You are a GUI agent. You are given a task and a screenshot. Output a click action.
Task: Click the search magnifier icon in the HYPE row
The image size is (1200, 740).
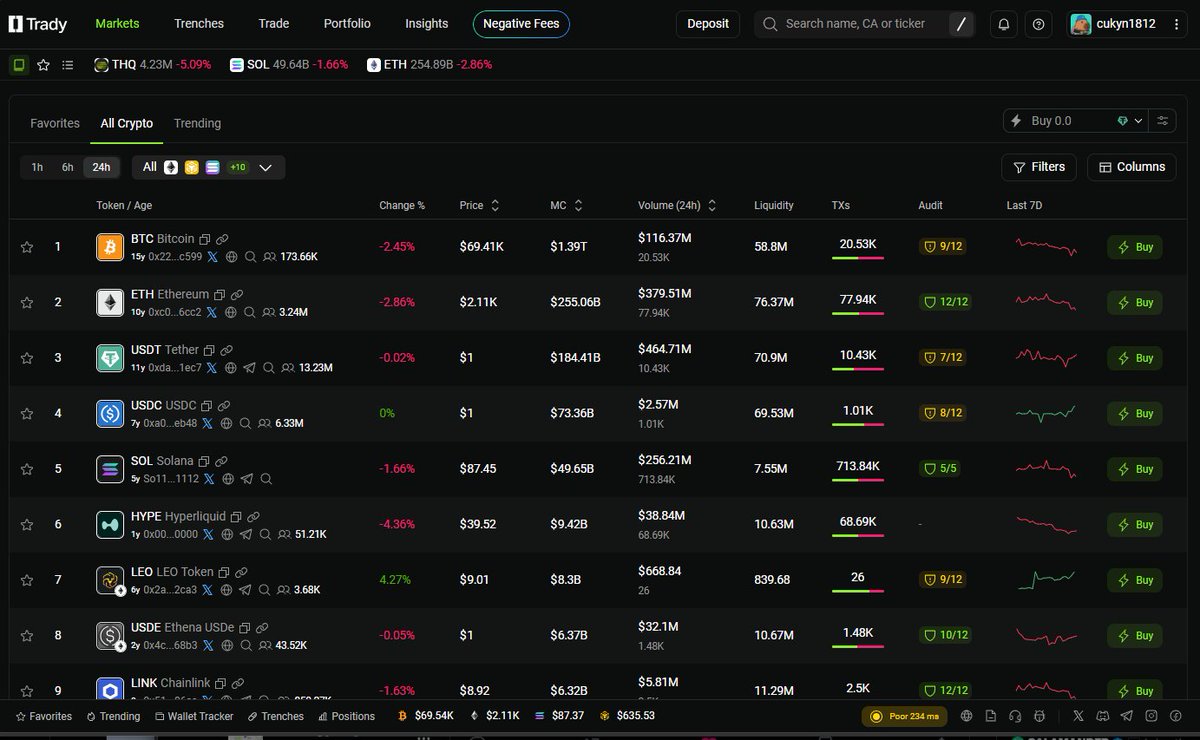click(x=266, y=534)
